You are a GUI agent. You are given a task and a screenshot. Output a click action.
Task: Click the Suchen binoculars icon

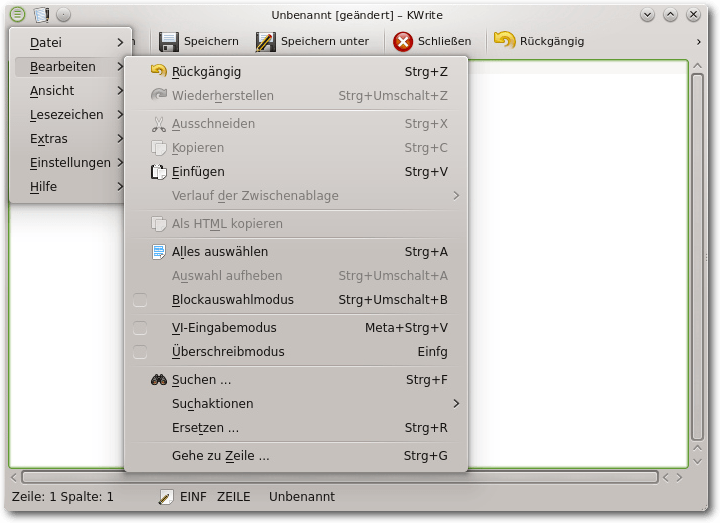159,380
